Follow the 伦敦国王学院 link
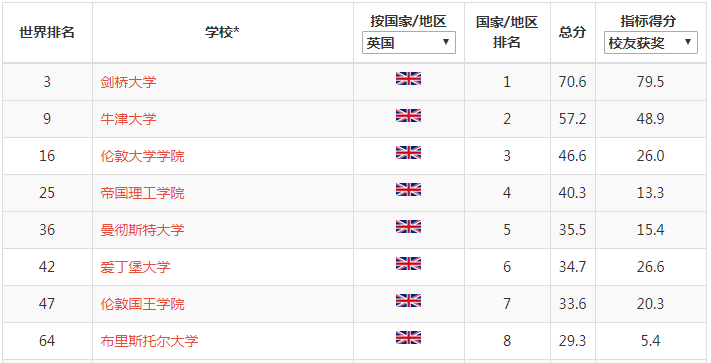 point(142,304)
